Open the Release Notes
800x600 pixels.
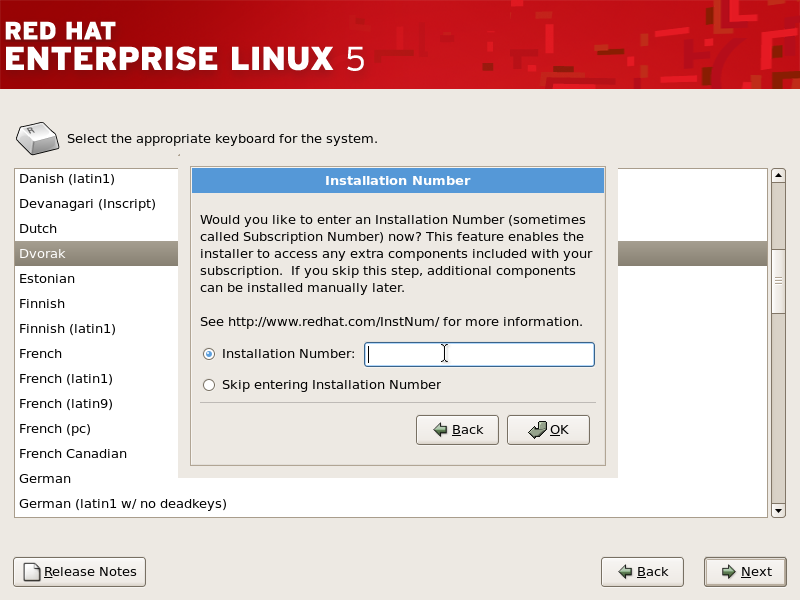click(x=80, y=572)
